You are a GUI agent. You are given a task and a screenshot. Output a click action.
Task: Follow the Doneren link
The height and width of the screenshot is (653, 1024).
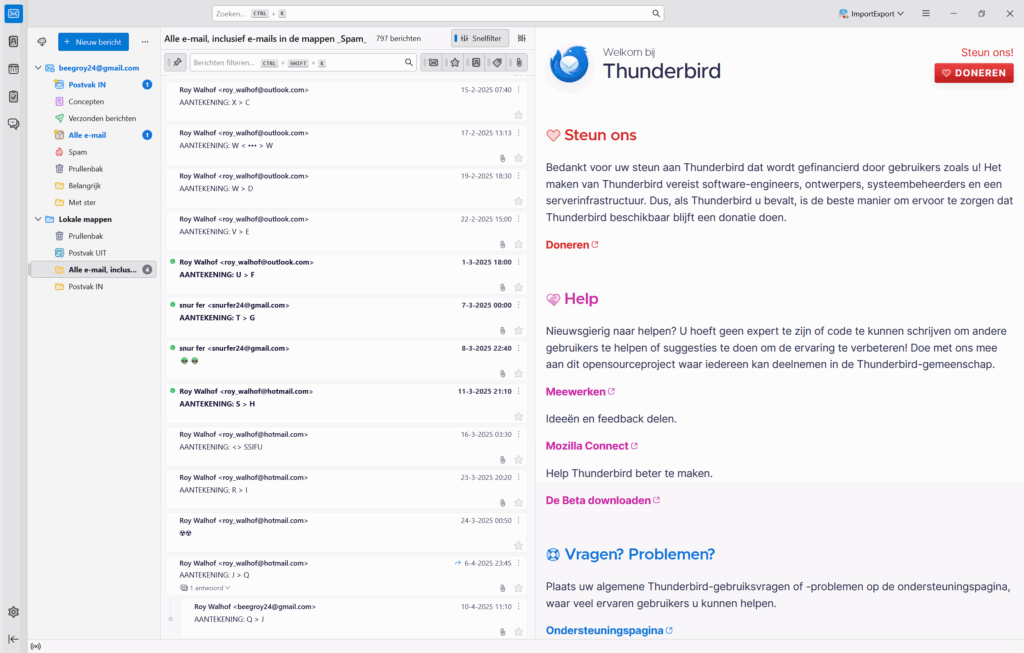[572, 245]
